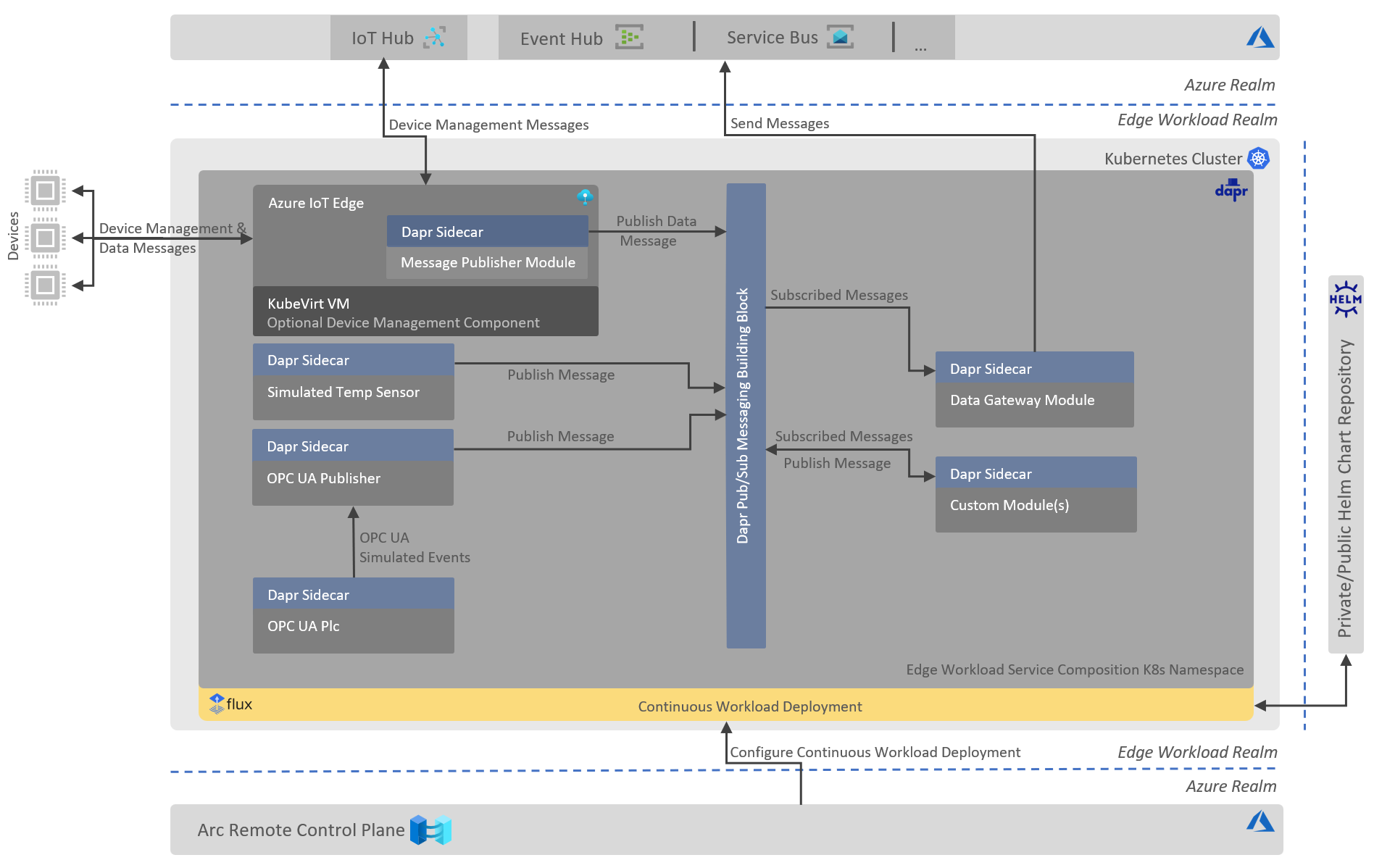Click the Kubernetes wheel icon

pos(1258,158)
